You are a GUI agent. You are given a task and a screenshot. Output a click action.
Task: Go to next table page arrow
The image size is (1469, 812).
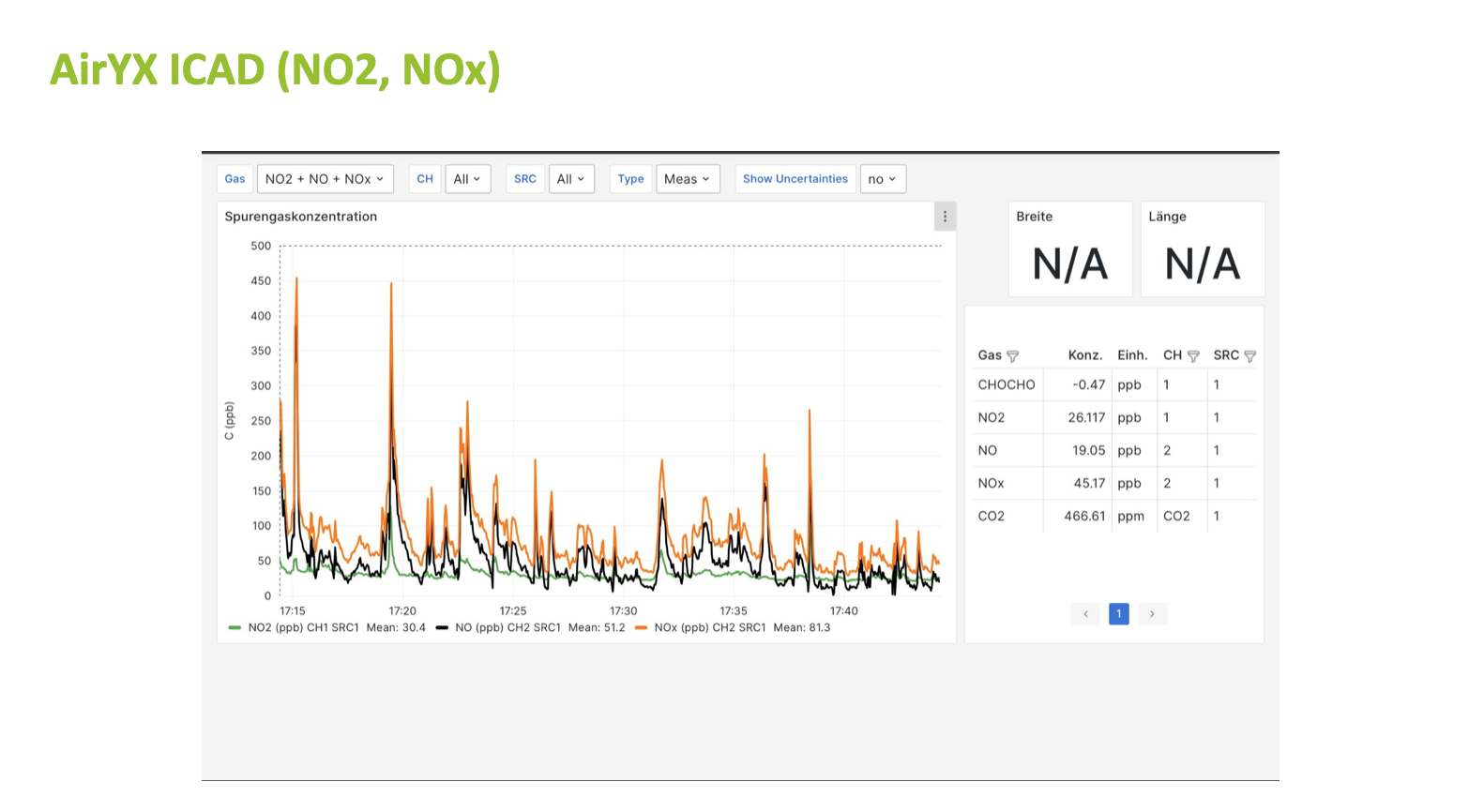[x=1152, y=614]
